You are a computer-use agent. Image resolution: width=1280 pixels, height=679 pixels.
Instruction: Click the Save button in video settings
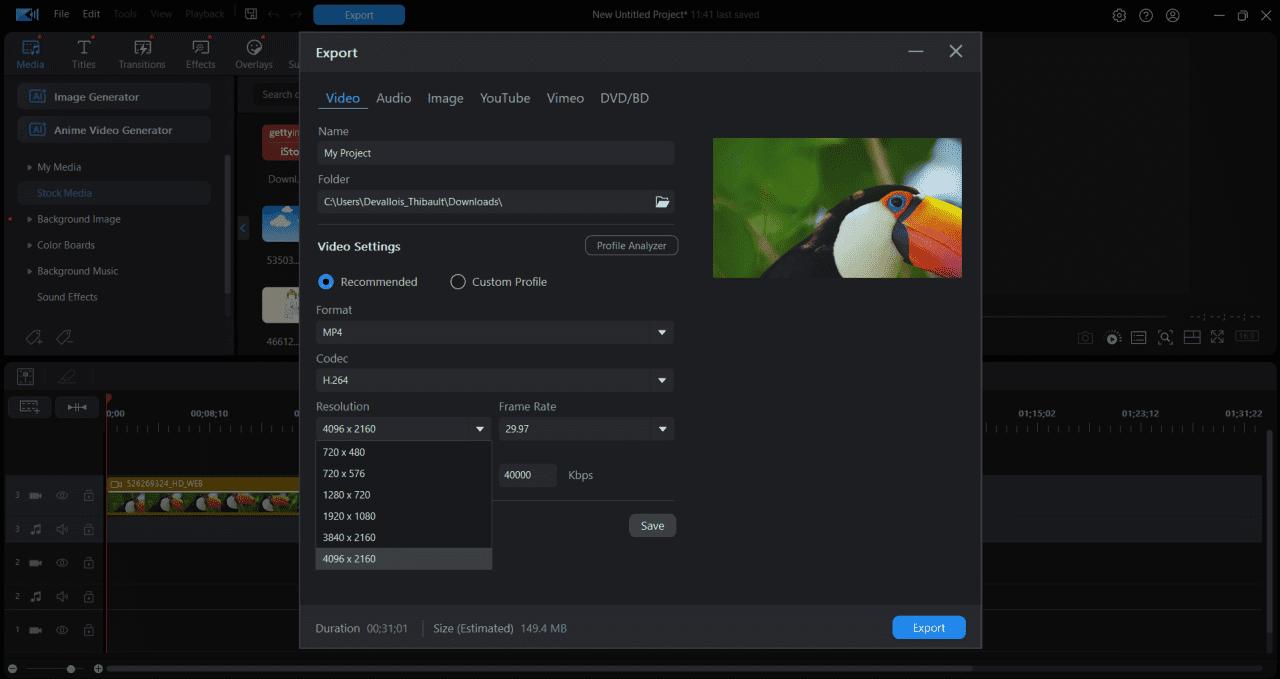[x=652, y=526]
